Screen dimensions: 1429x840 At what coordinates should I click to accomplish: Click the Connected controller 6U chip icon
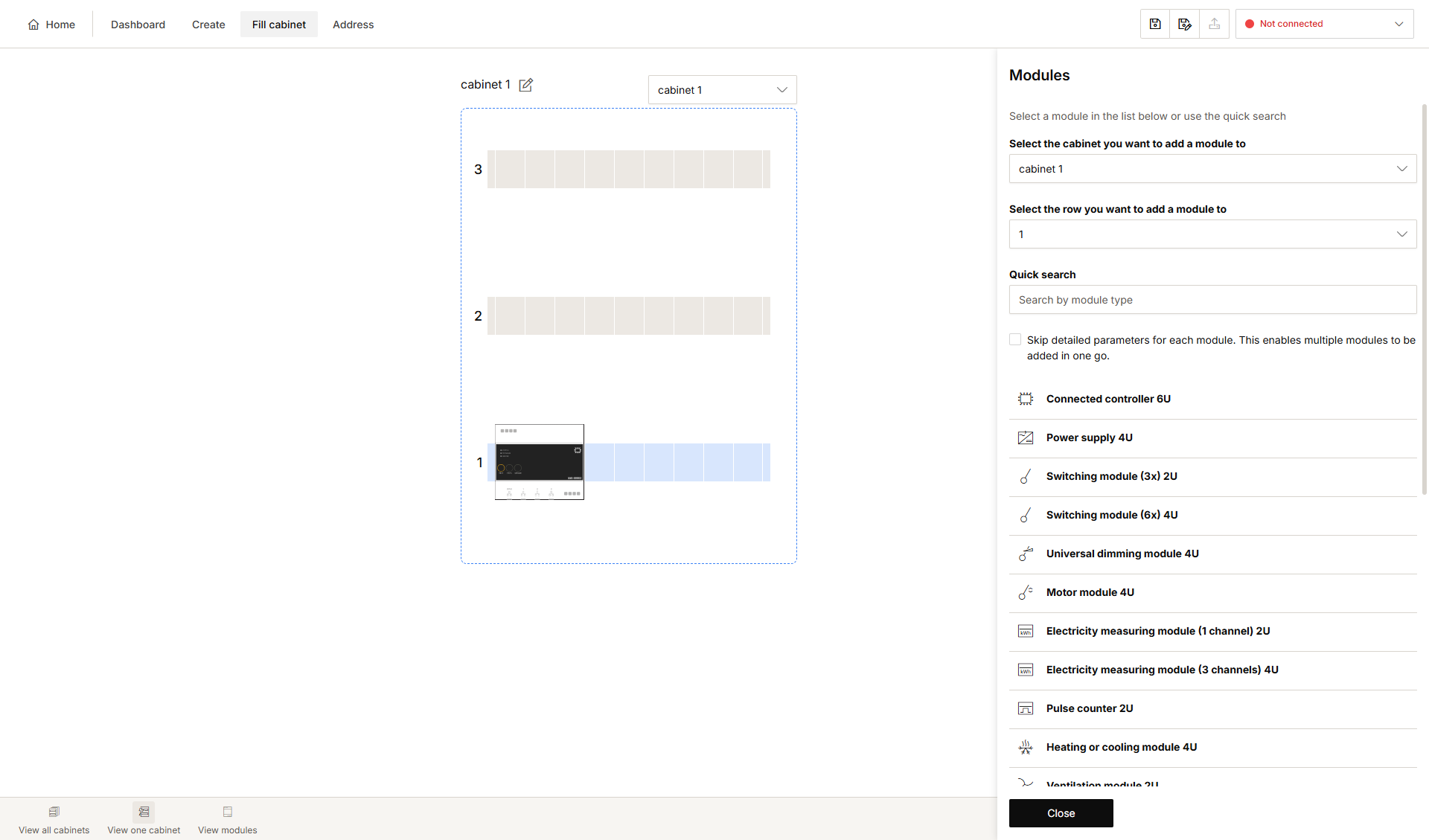[1026, 399]
